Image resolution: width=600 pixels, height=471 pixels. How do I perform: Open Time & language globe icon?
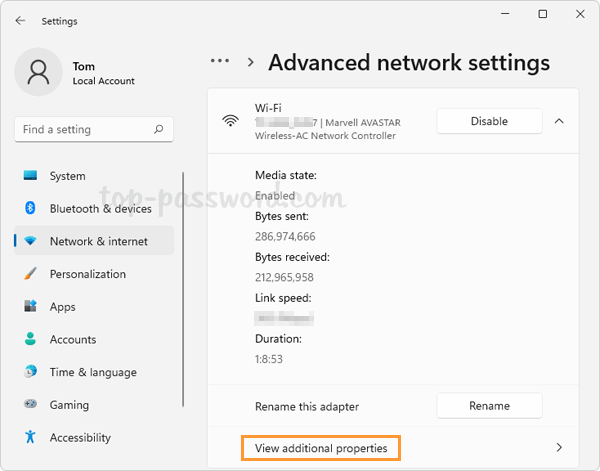30,372
